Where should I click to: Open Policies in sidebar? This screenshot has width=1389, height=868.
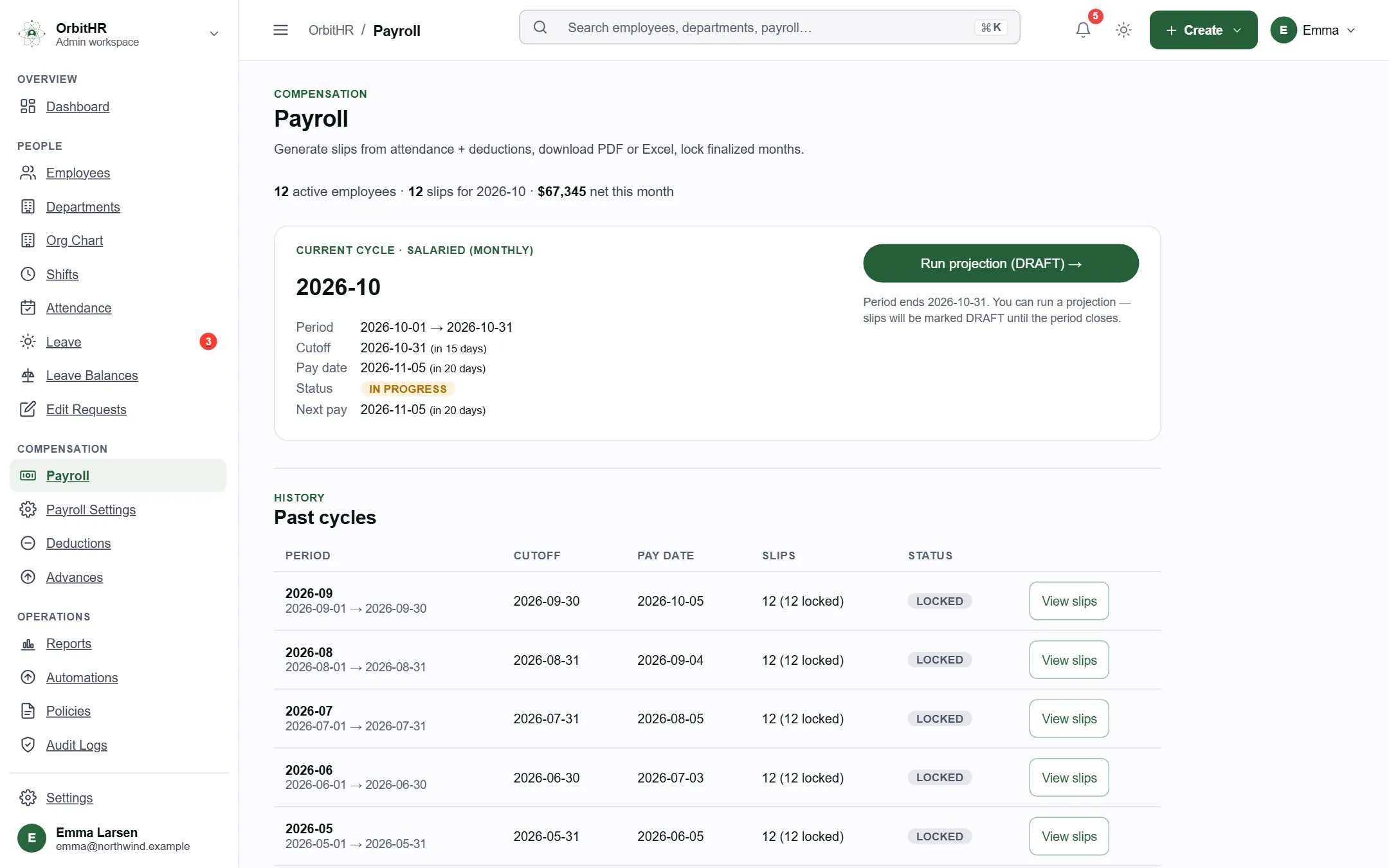tap(68, 710)
